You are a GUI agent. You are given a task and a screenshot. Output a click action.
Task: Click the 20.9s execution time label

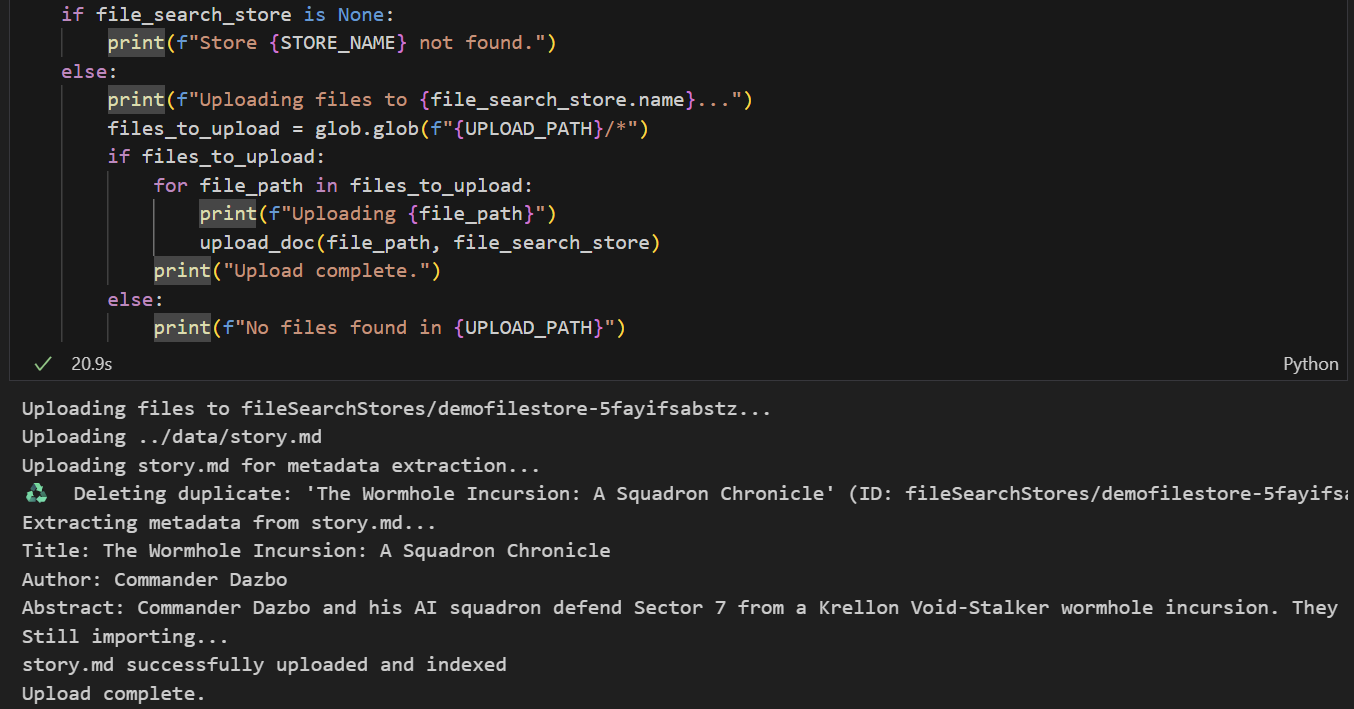click(x=91, y=364)
